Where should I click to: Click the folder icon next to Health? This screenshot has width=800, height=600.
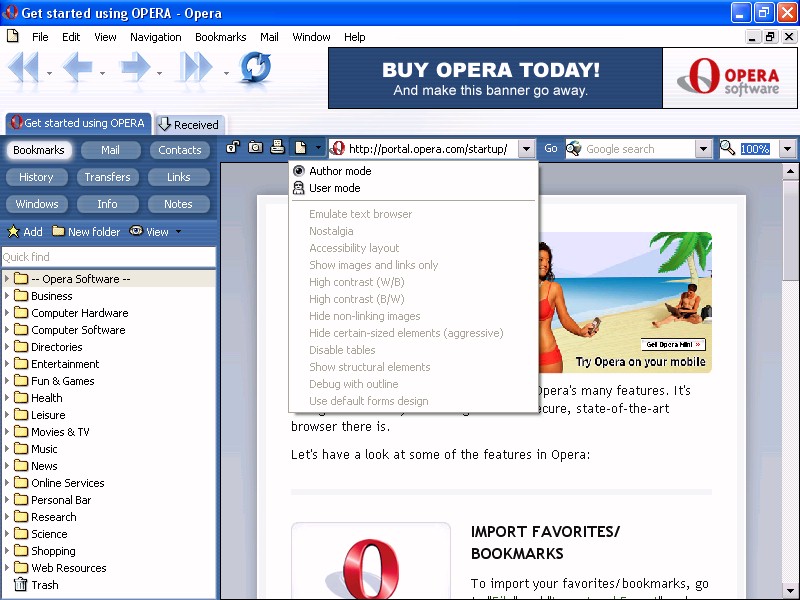[21, 397]
